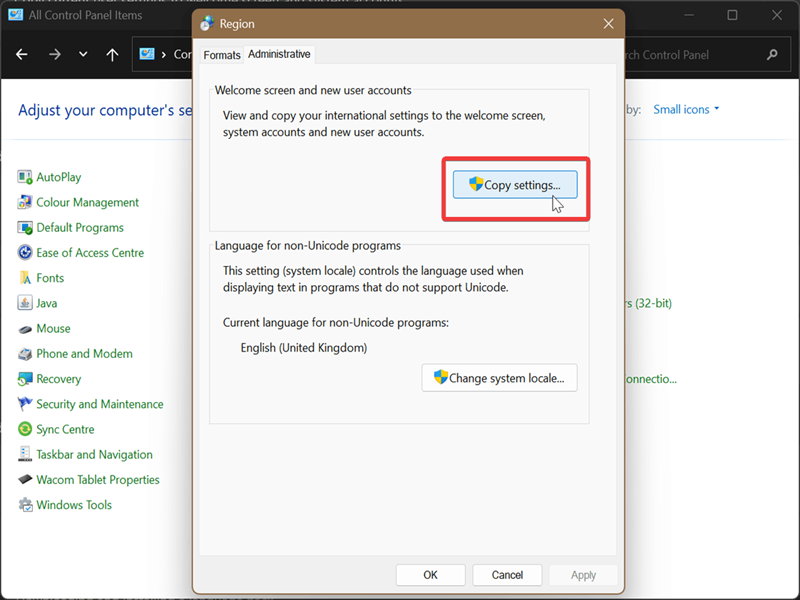Click the Copy settings... button

[515, 185]
